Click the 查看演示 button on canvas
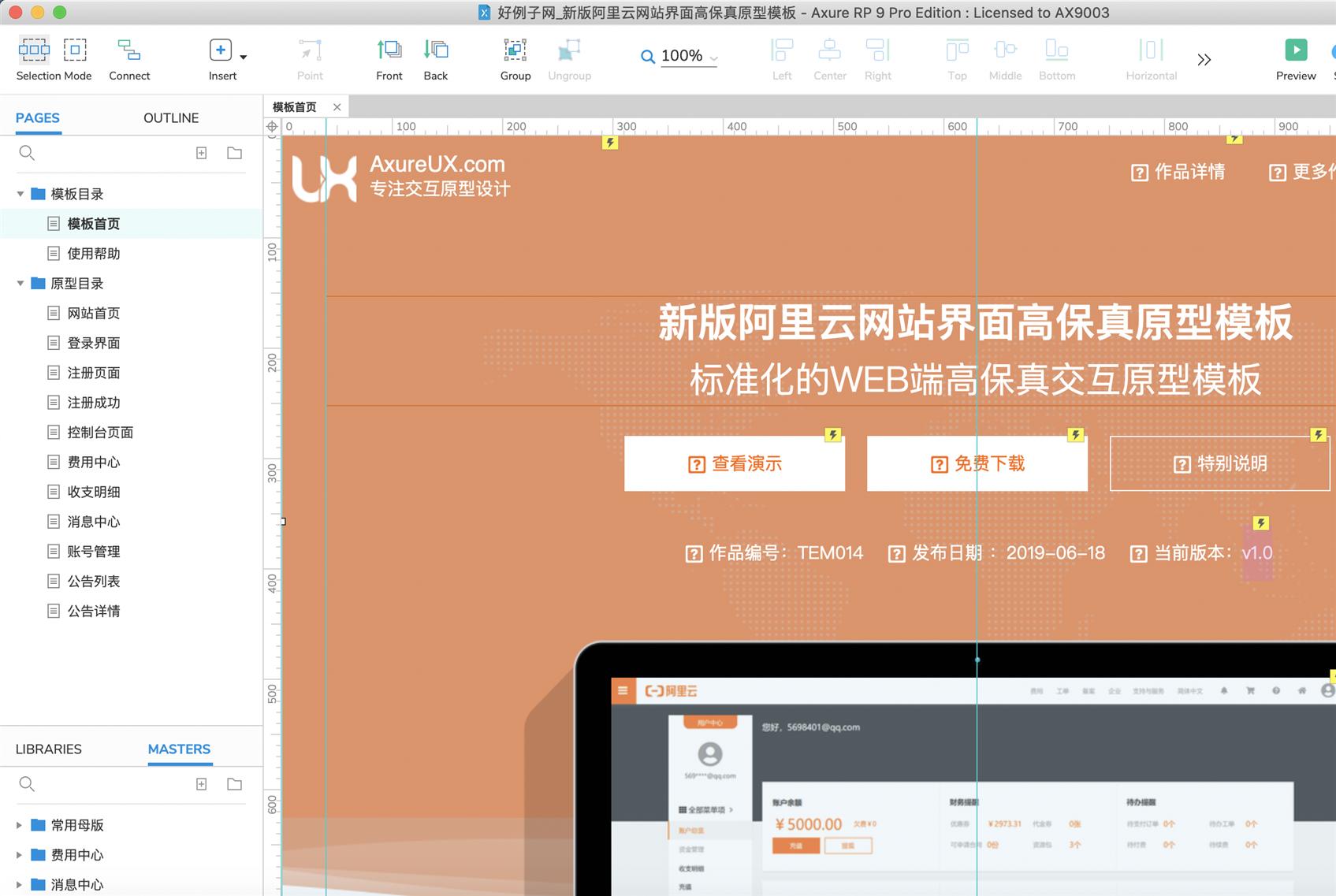 735,463
